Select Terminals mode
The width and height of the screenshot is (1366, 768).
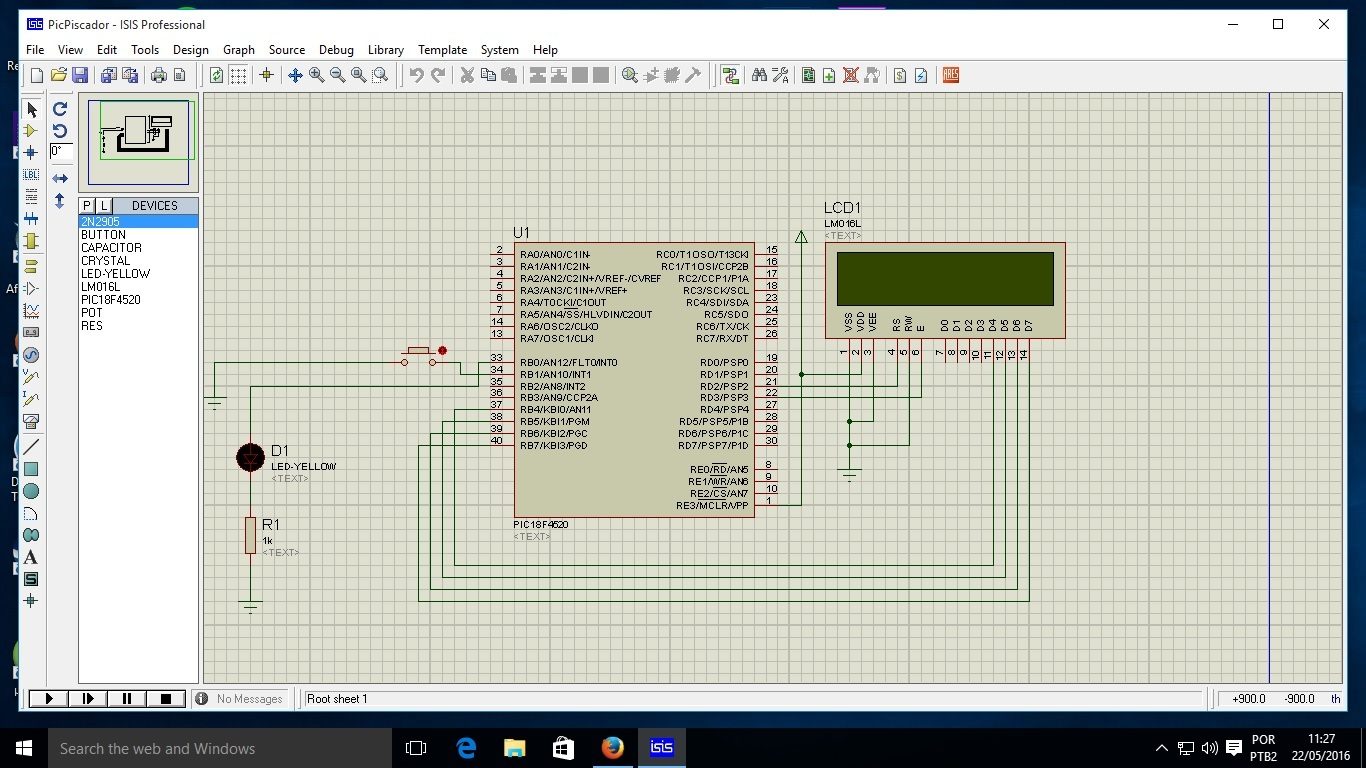31,266
